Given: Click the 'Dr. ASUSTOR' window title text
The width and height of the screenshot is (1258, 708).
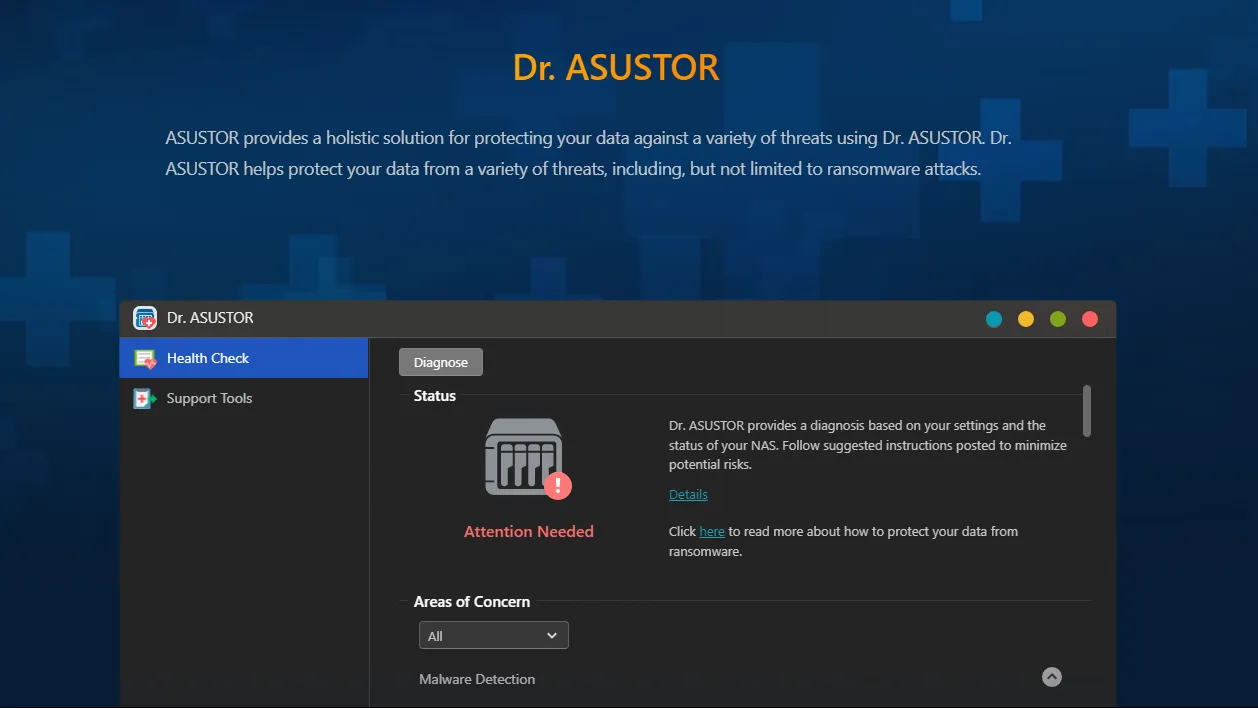Looking at the screenshot, I should [x=210, y=318].
